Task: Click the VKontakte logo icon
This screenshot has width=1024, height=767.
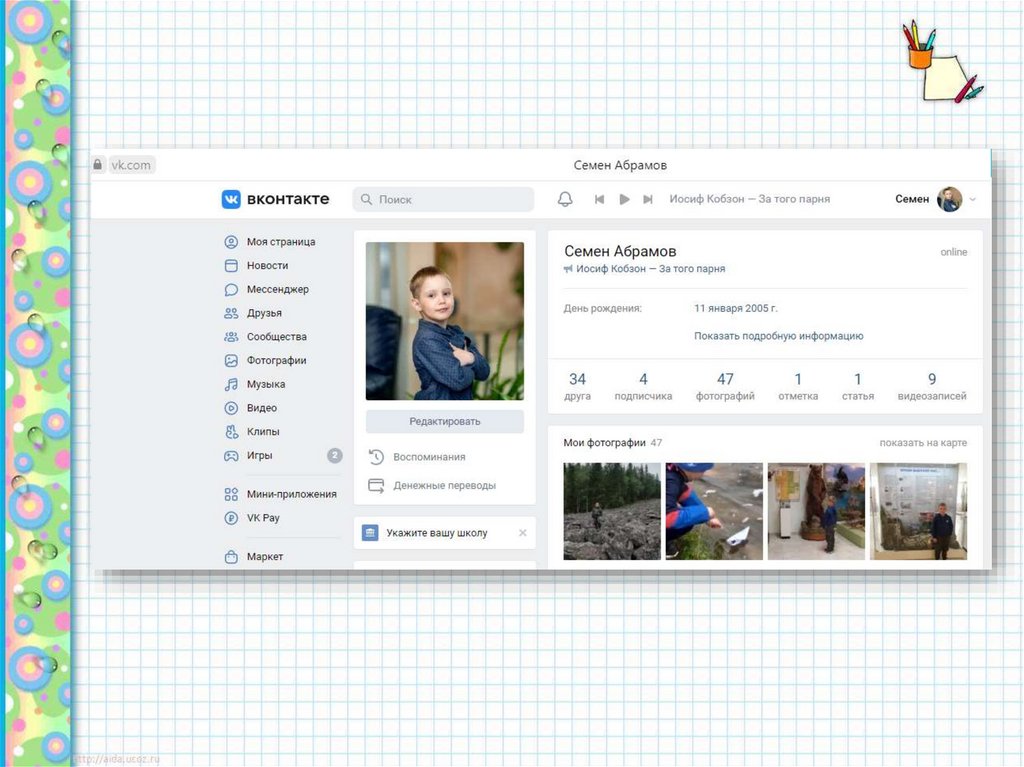Action: [x=231, y=199]
